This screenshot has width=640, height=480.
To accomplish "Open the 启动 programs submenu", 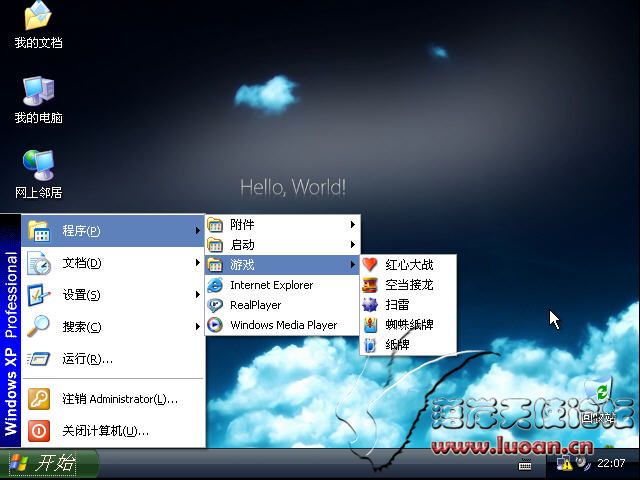I will click(282, 245).
